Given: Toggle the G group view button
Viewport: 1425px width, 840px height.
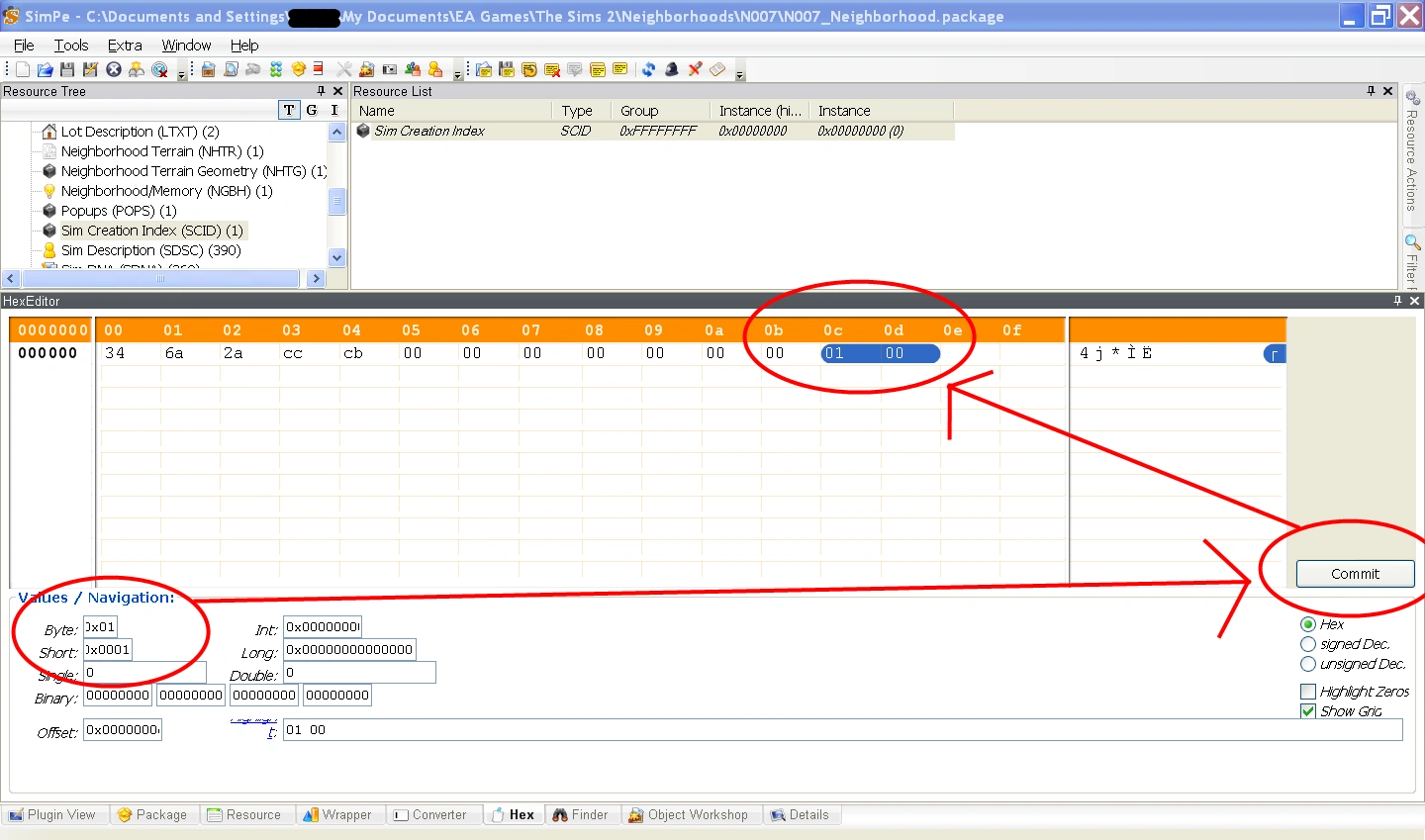Looking at the screenshot, I should point(312,110).
